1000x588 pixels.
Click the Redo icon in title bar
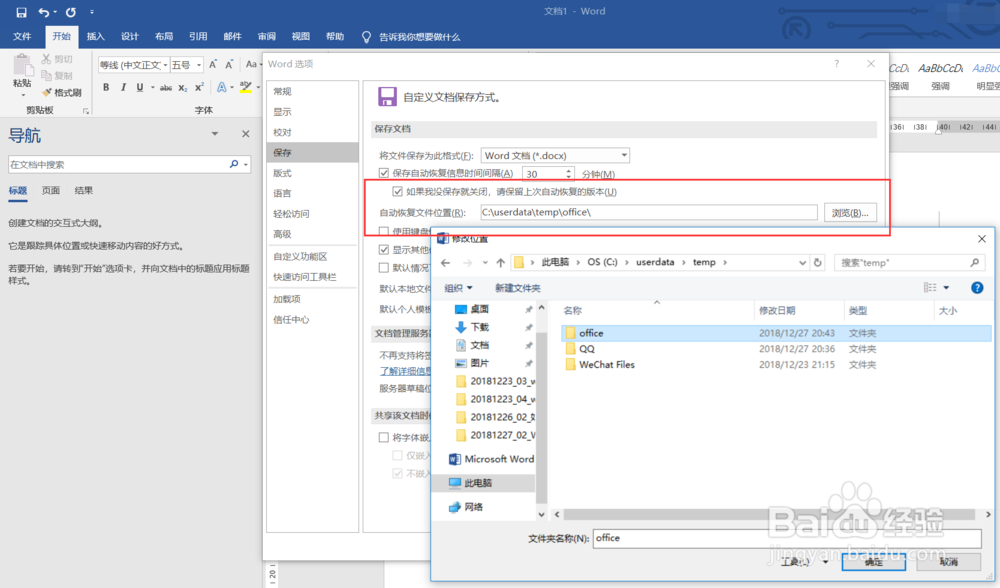coord(70,12)
